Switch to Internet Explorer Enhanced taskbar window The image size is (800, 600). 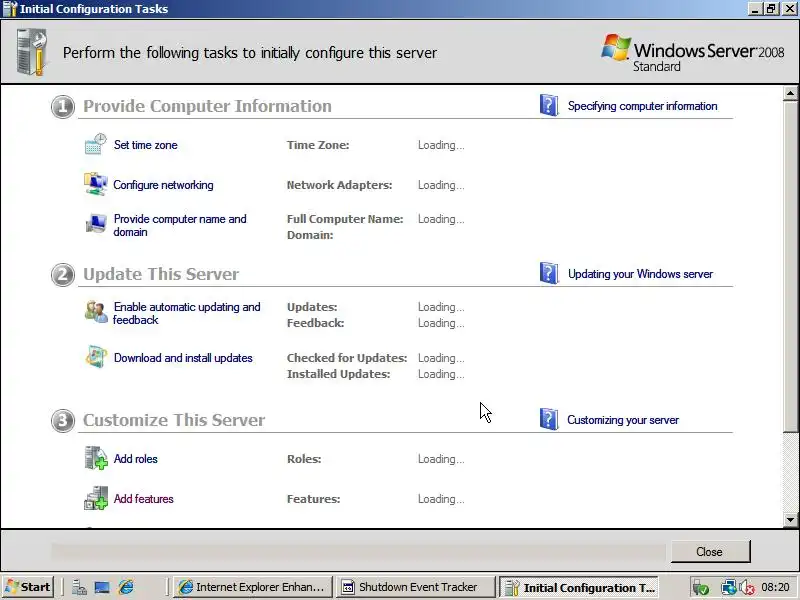coord(253,587)
